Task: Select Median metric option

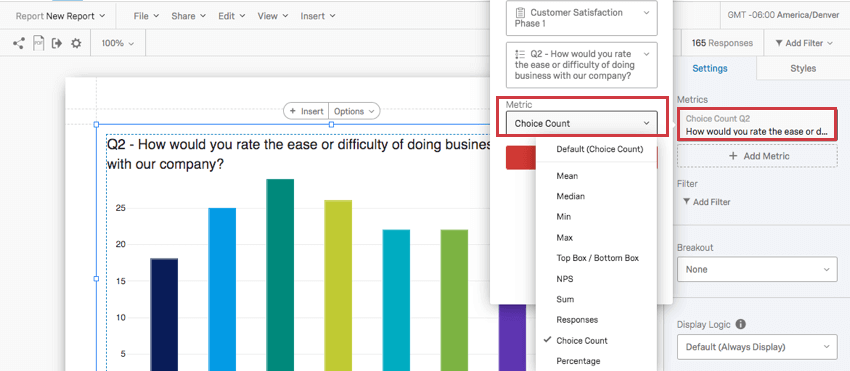Action: point(570,196)
